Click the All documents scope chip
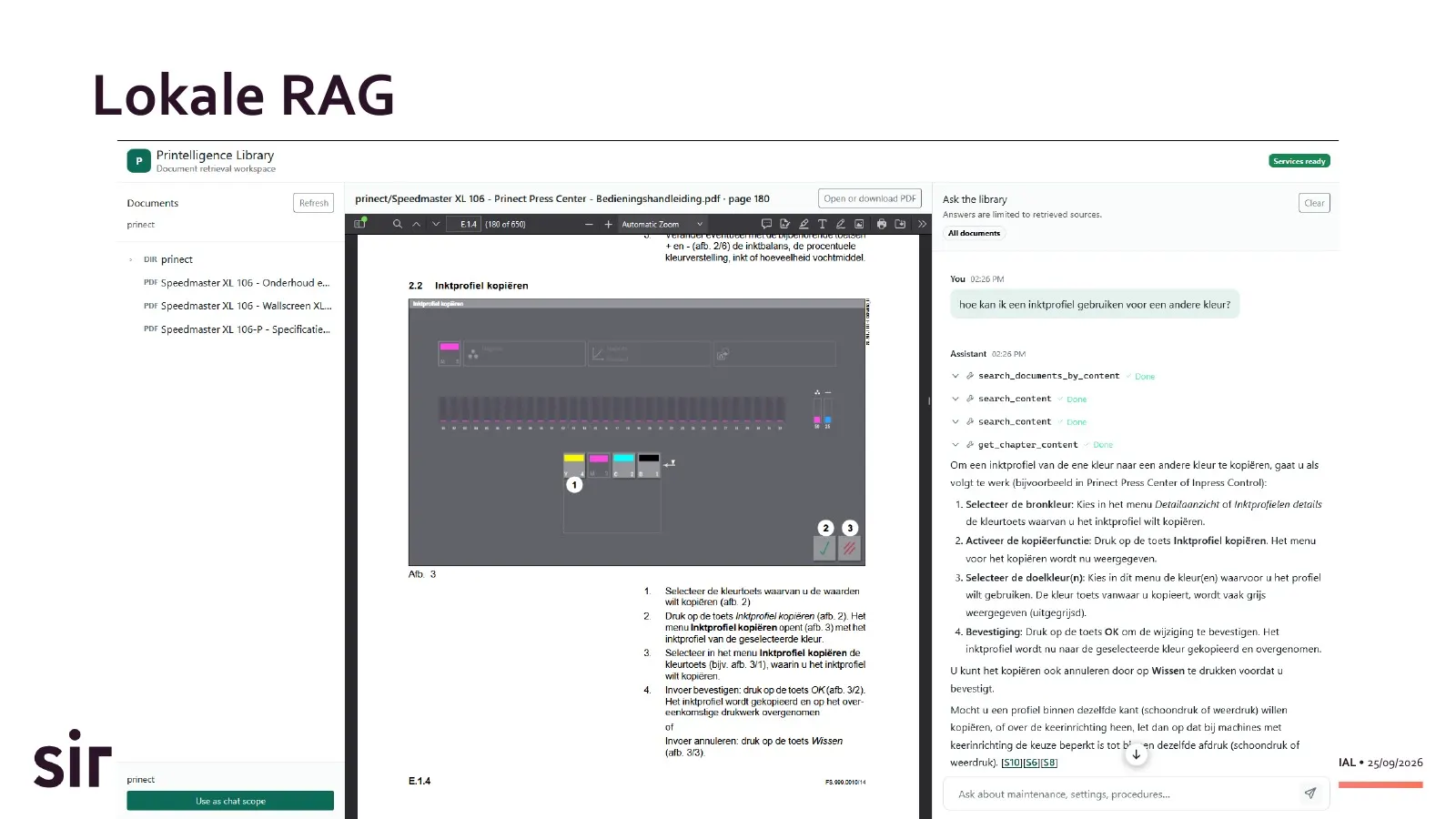1456x819 pixels. (x=974, y=233)
